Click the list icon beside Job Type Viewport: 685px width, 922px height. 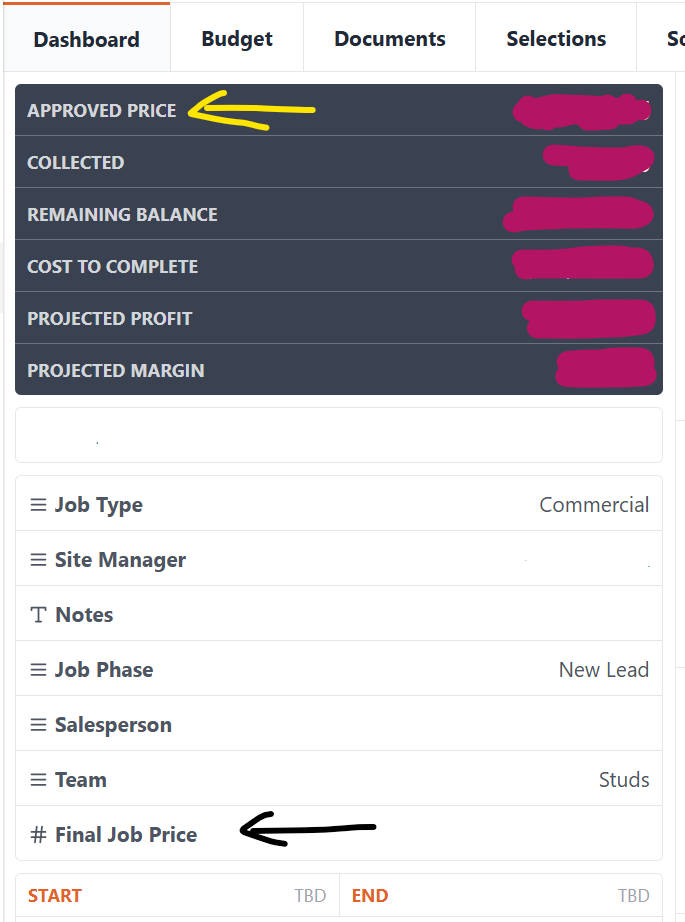click(38, 505)
